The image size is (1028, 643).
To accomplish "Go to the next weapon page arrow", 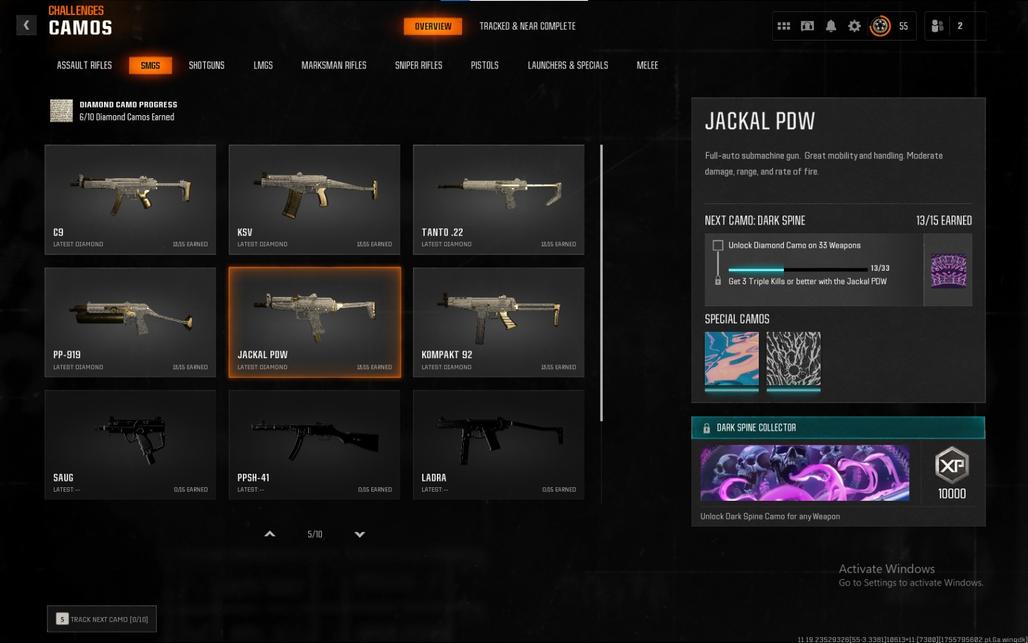I will tap(360, 534).
